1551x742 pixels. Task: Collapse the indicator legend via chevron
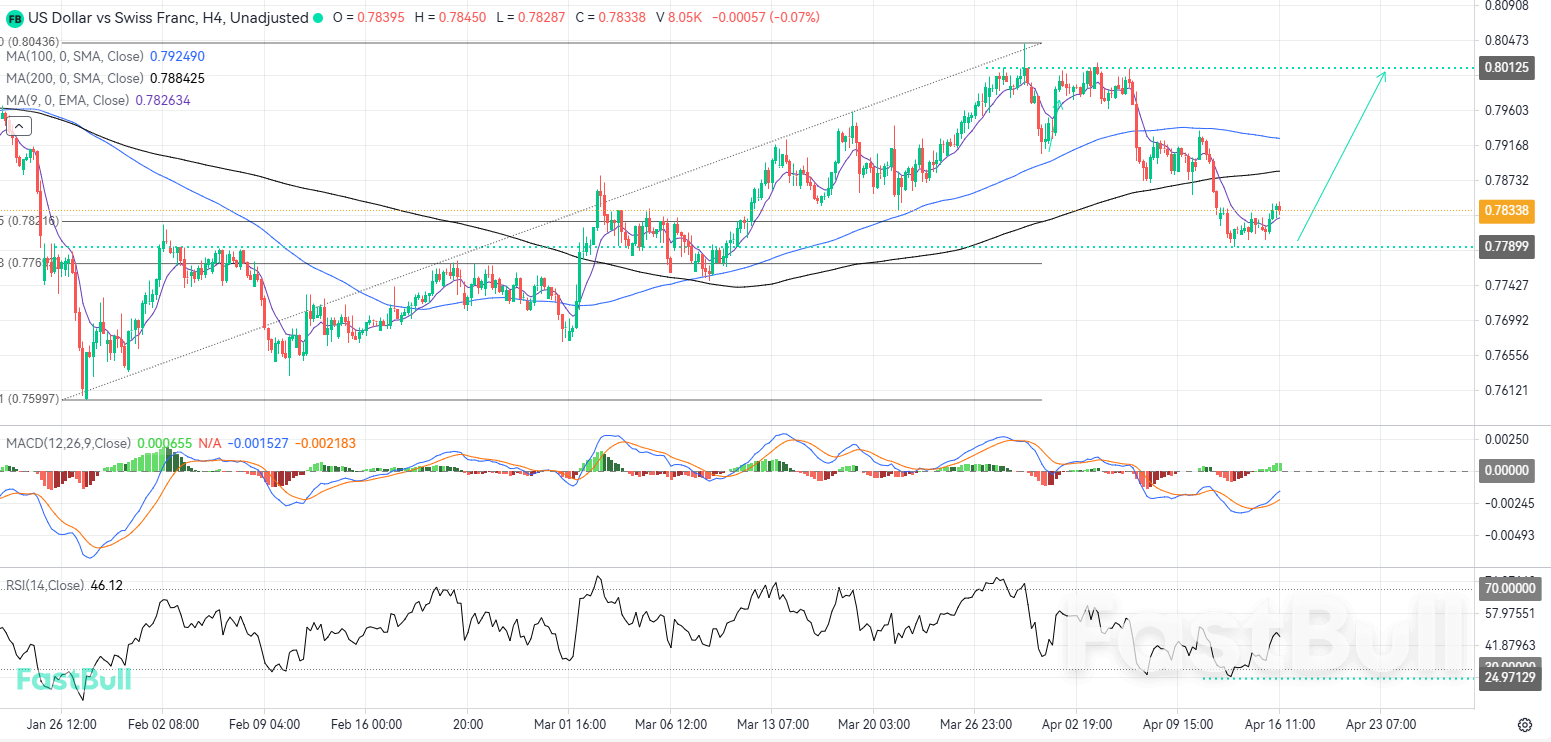pyautogui.click(x=19, y=125)
